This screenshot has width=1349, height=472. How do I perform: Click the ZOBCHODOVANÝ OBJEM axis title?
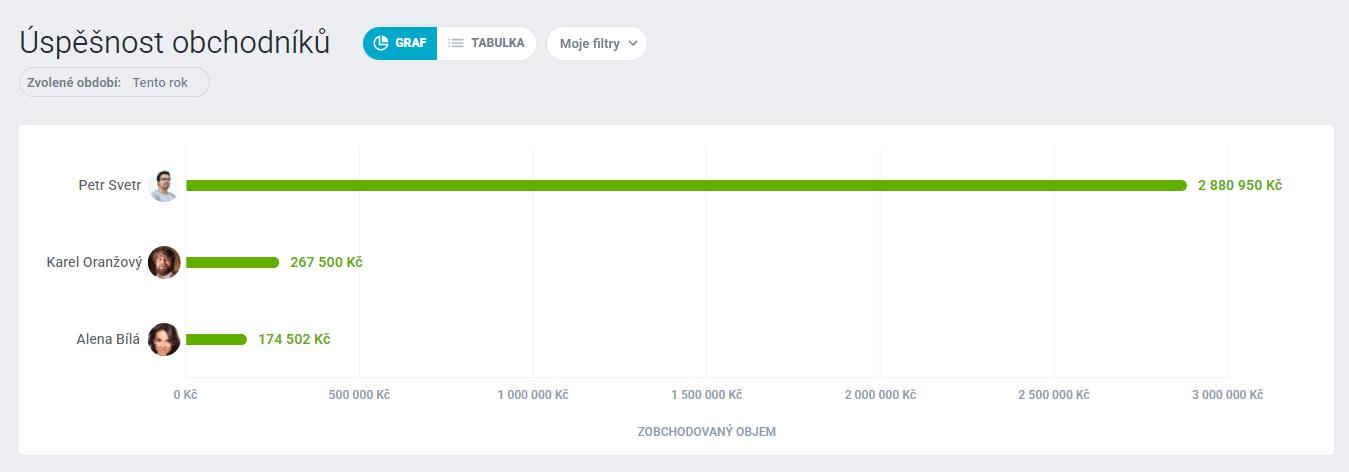click(x=706, y=432)
